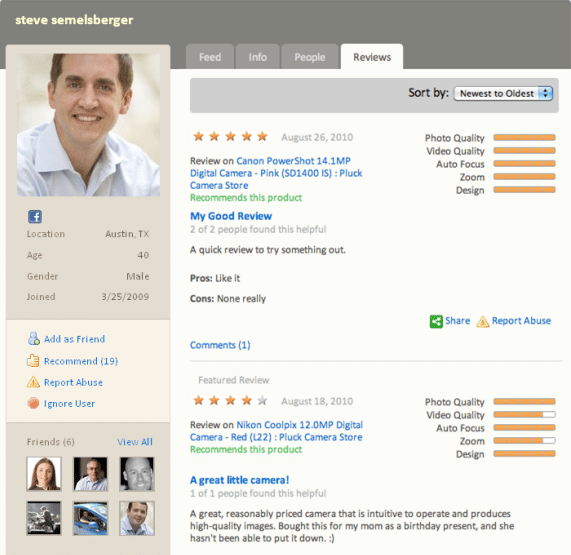The width and height of the screenshot is (571, 555).
Task: Click the Video Quality bar on the Nikon review
Action: coord(524,414)
